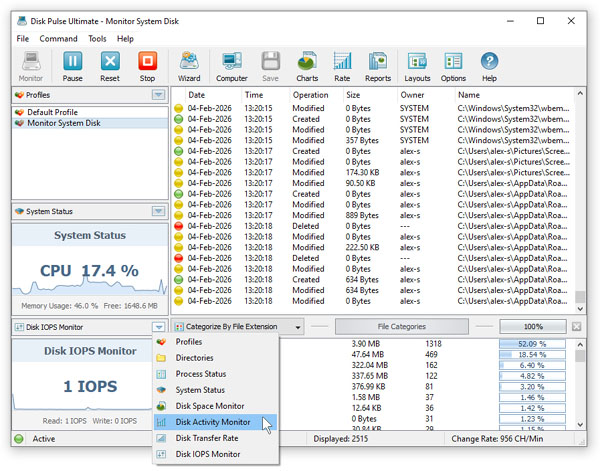Open the Computer toolbar icon
This screenshot has width=600, height=471.
pos(232,66)
